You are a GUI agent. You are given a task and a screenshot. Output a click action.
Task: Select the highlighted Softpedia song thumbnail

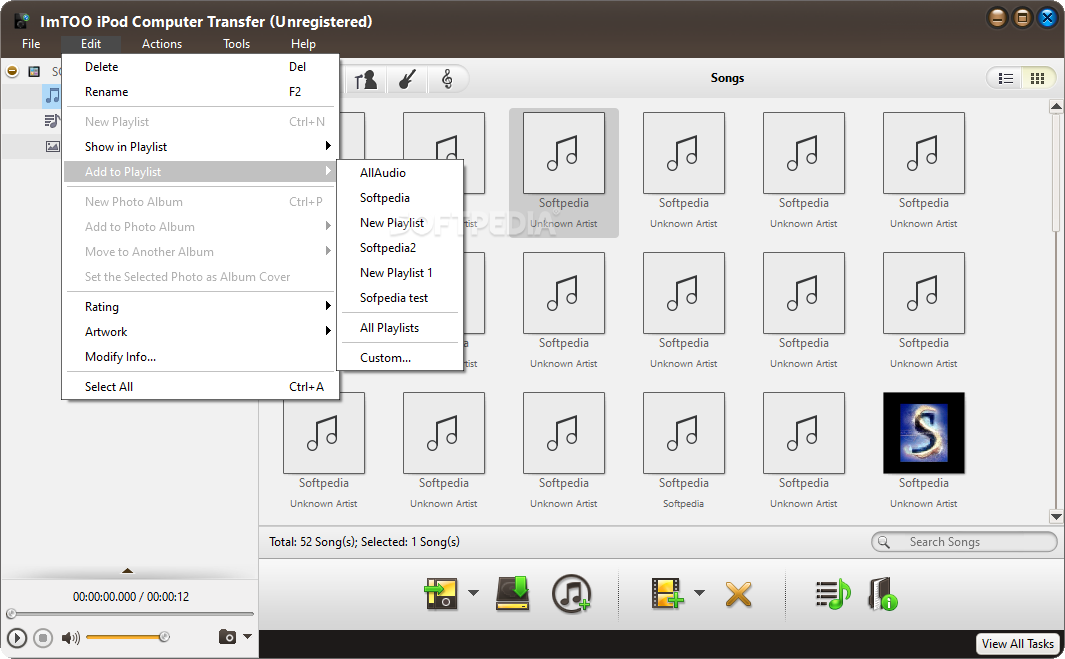(x=564, y=153)
